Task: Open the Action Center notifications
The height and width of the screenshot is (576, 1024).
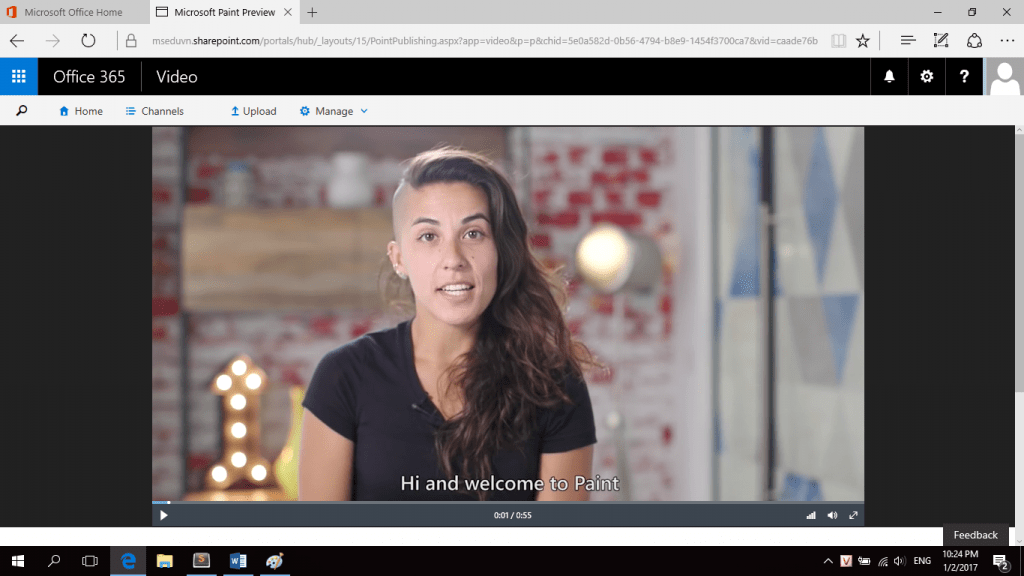Action: (x=1000, y=561)
